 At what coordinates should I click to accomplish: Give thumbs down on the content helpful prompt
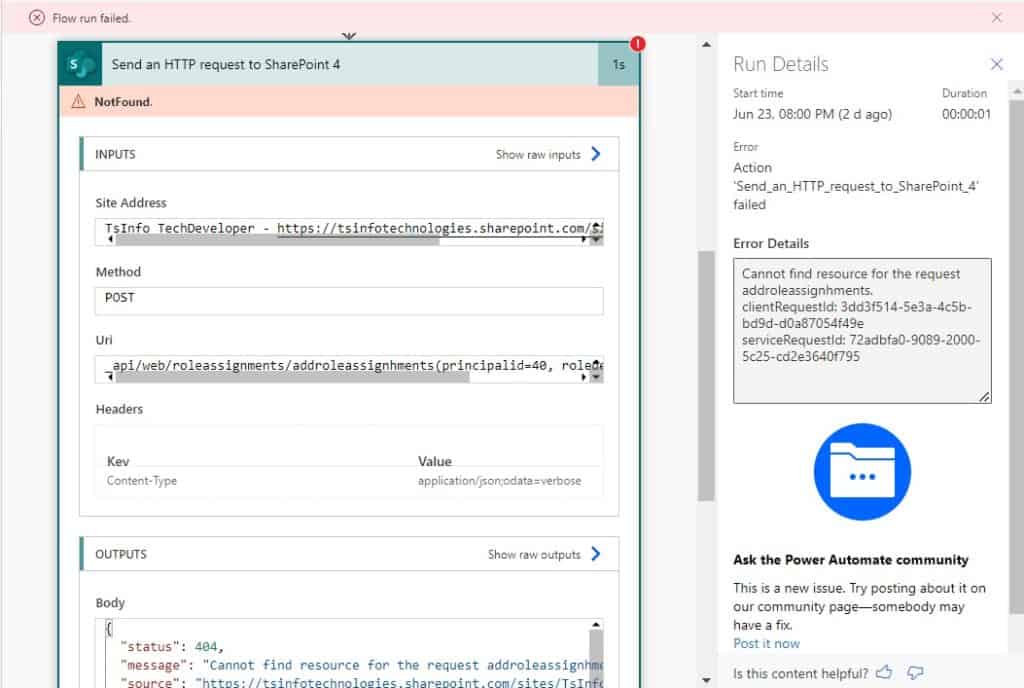coord(915,674)
